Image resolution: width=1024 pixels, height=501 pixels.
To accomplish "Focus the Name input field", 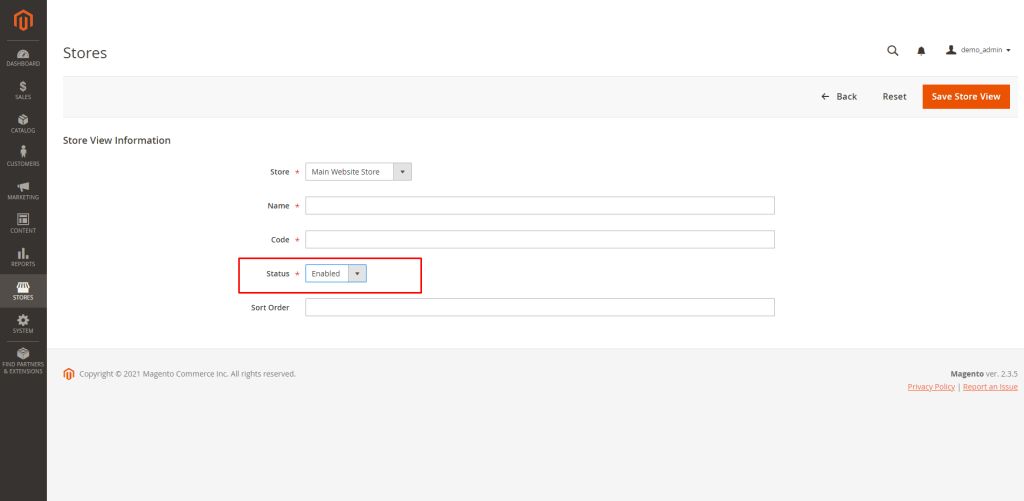I will coord(539,206).
